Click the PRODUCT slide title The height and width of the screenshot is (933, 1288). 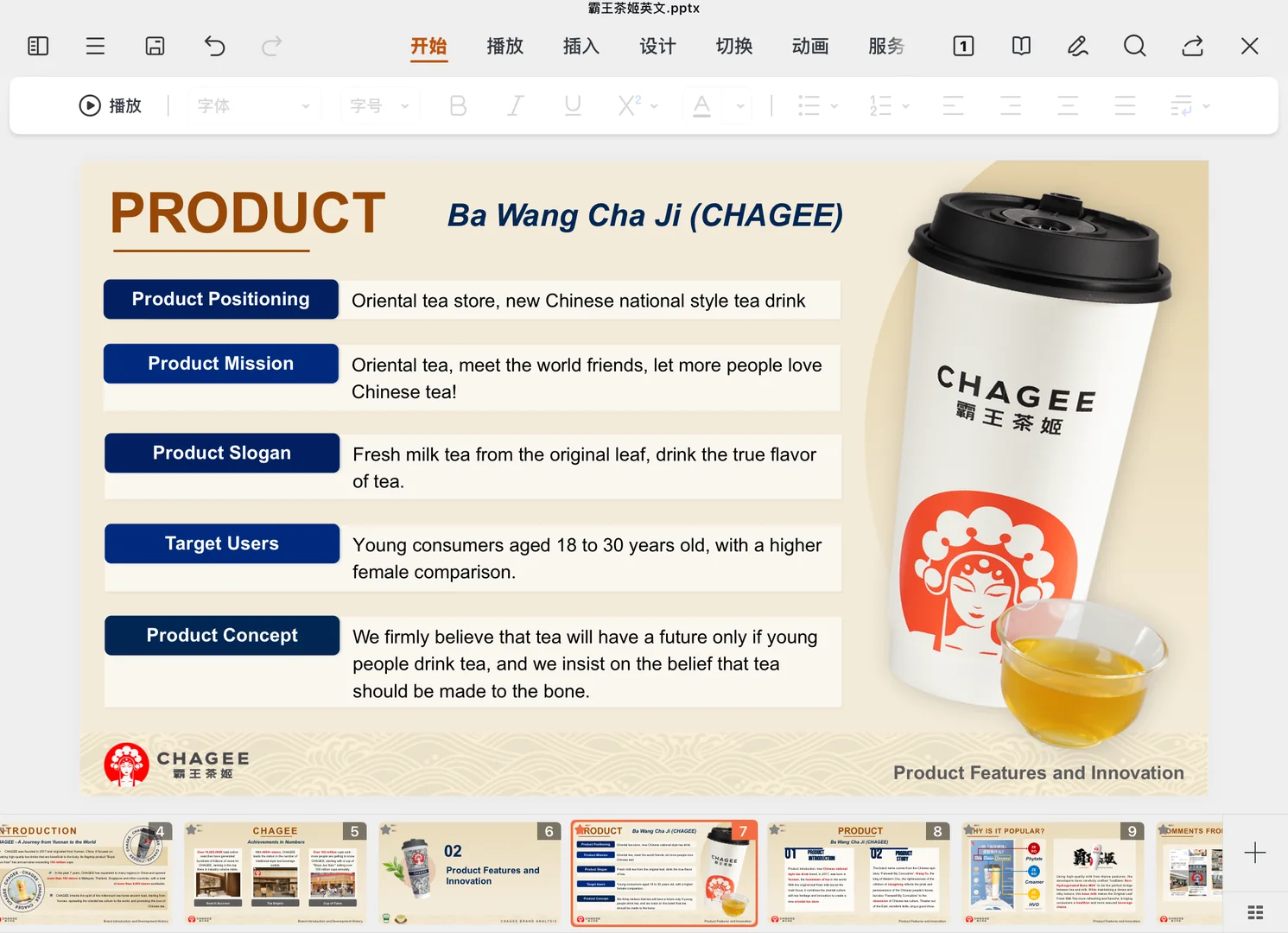[248, 213]
